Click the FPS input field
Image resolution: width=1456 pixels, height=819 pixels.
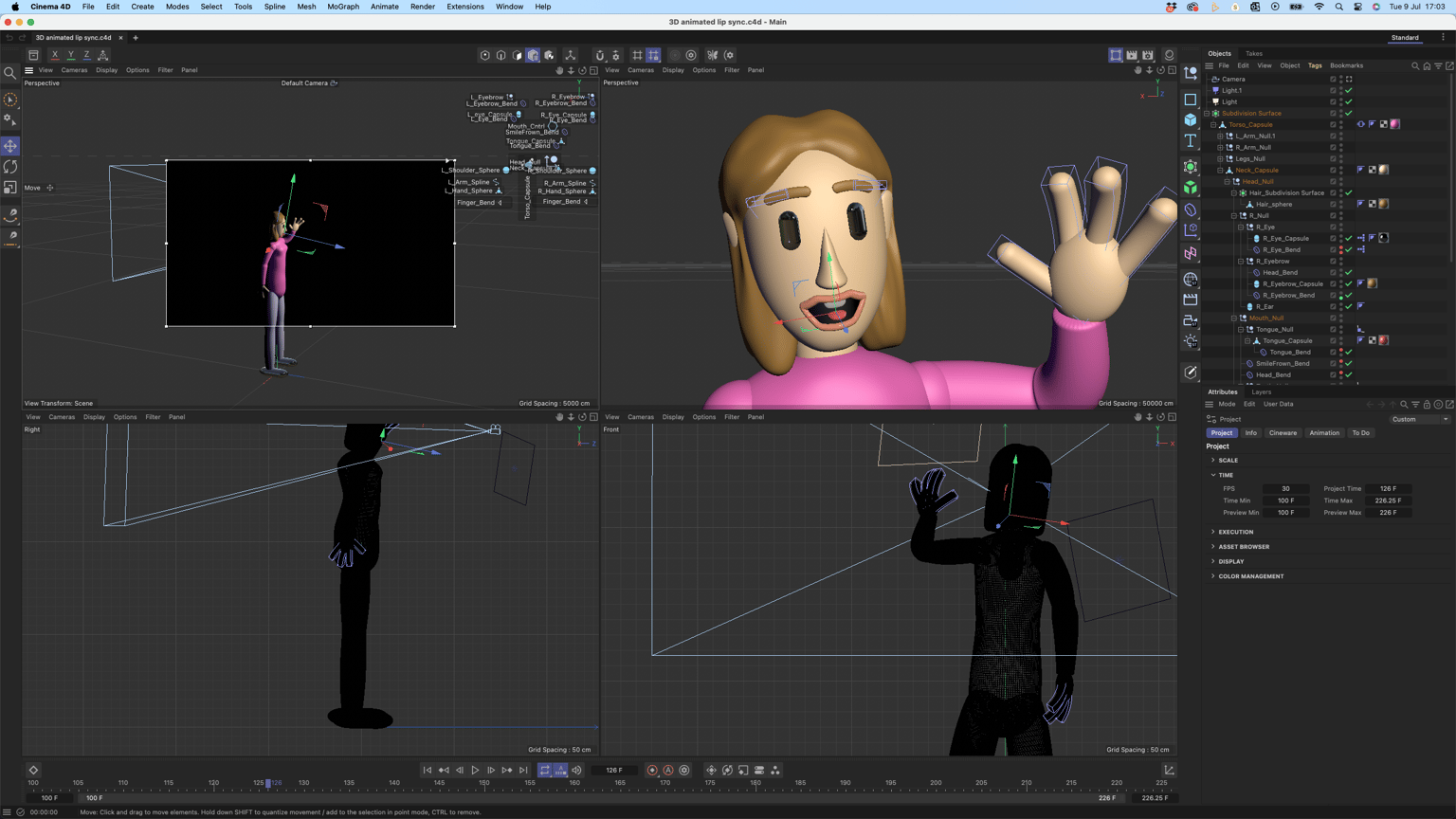click(1285, 488)
